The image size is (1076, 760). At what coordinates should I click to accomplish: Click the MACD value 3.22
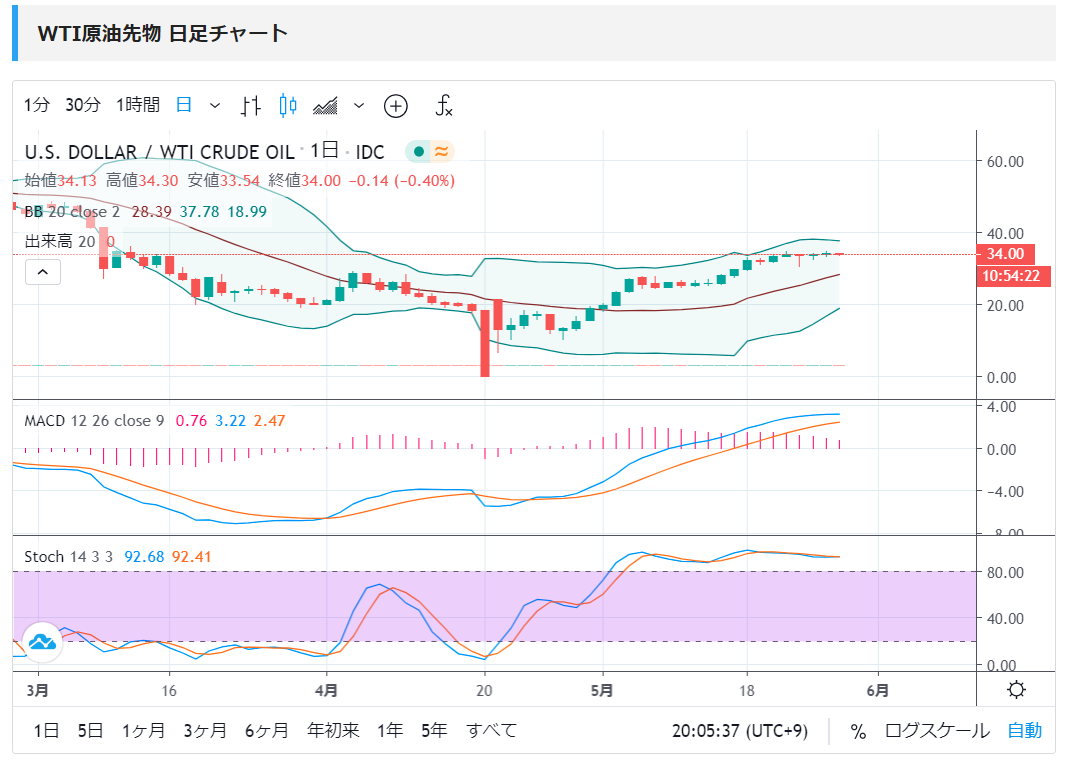pos(231,420)
